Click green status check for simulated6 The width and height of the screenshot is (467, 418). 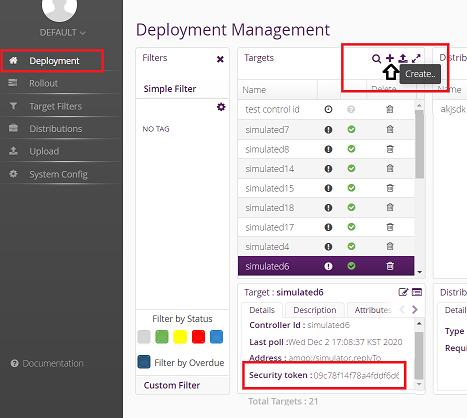point(351,266)
